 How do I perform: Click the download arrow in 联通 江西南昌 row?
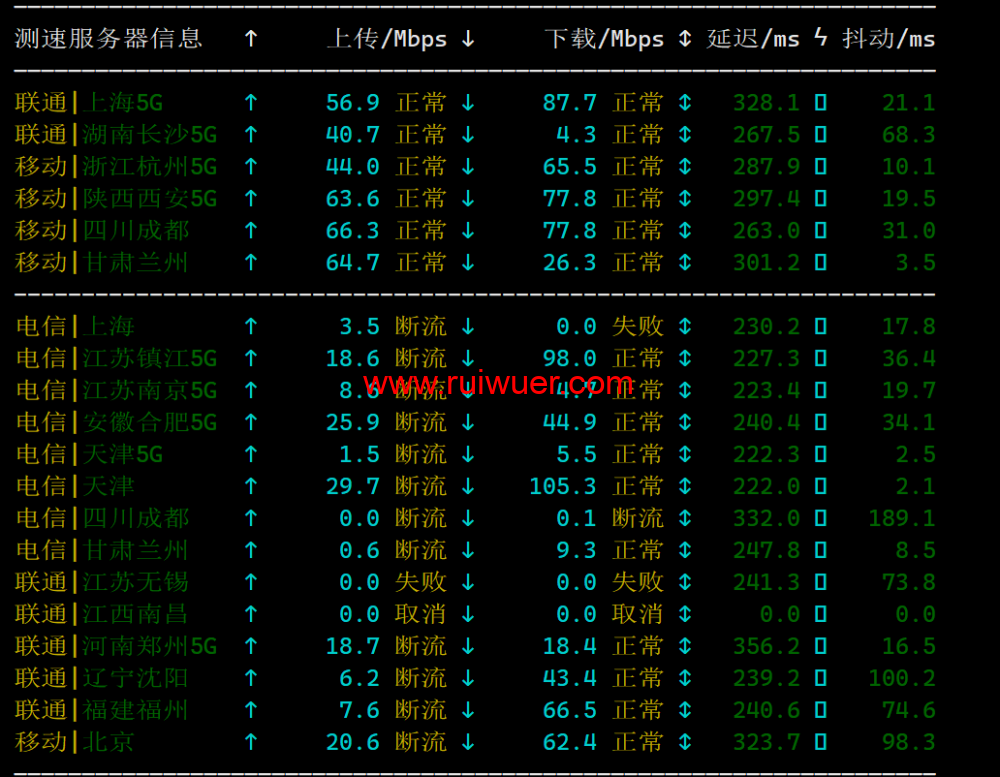467,615
